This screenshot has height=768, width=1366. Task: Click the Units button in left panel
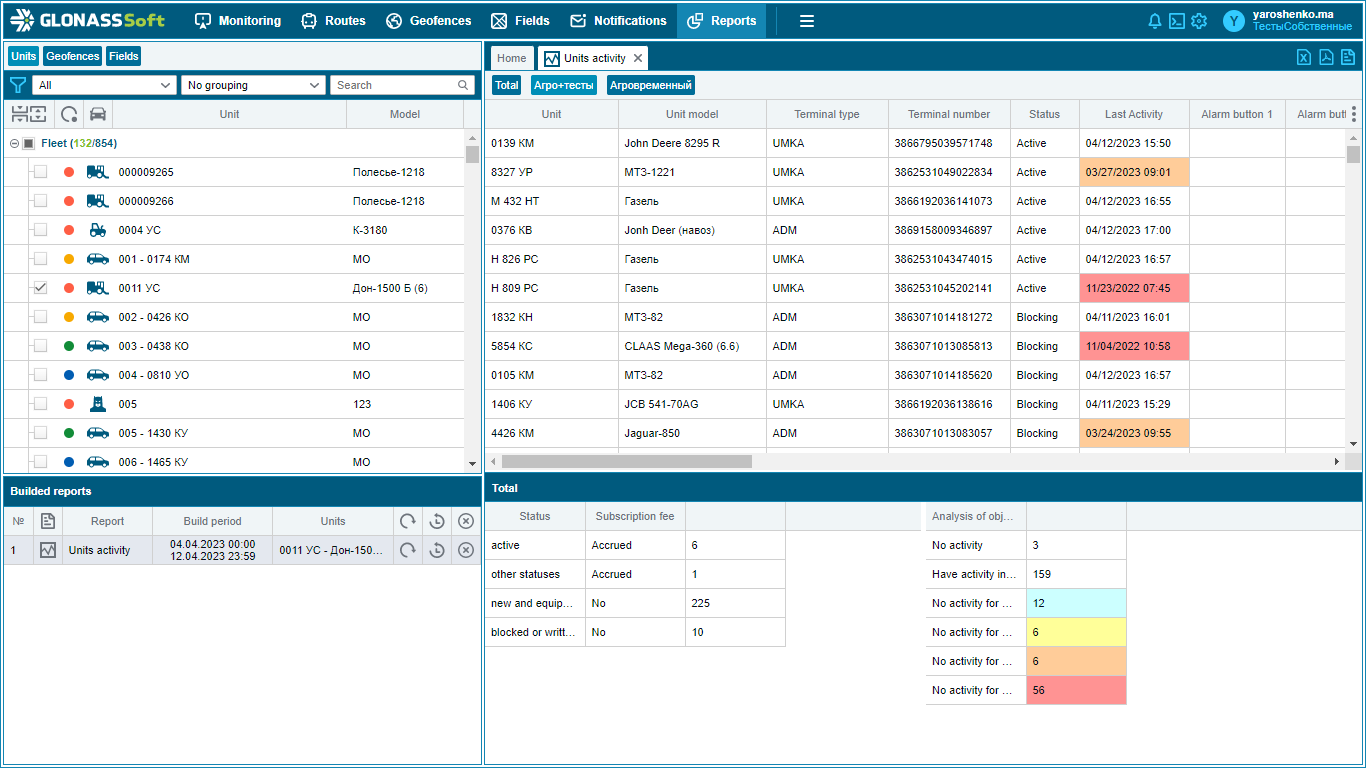click(x=24, y=56)
